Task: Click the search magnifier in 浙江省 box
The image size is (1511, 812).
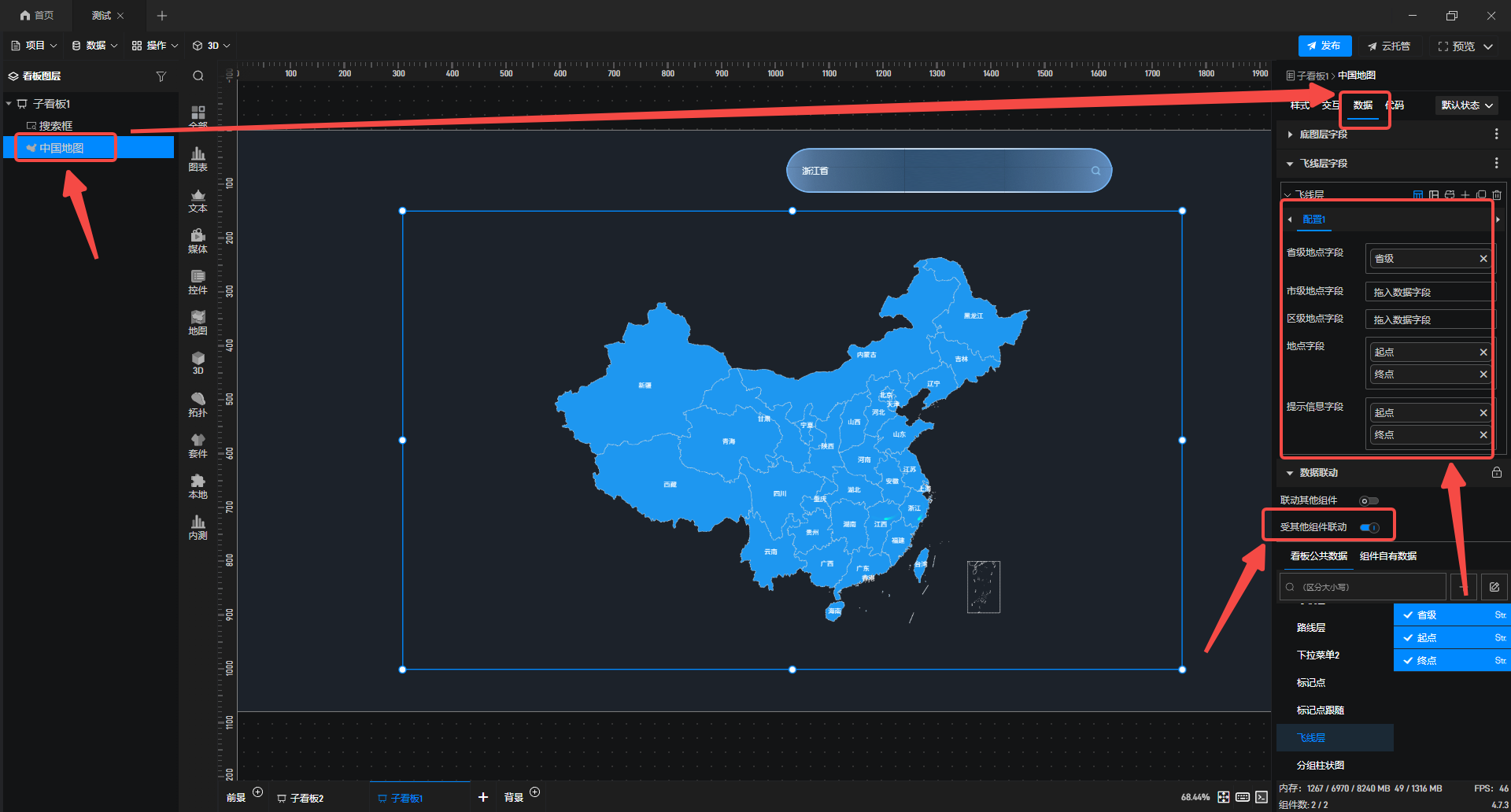Action: tap(1095, 171)
